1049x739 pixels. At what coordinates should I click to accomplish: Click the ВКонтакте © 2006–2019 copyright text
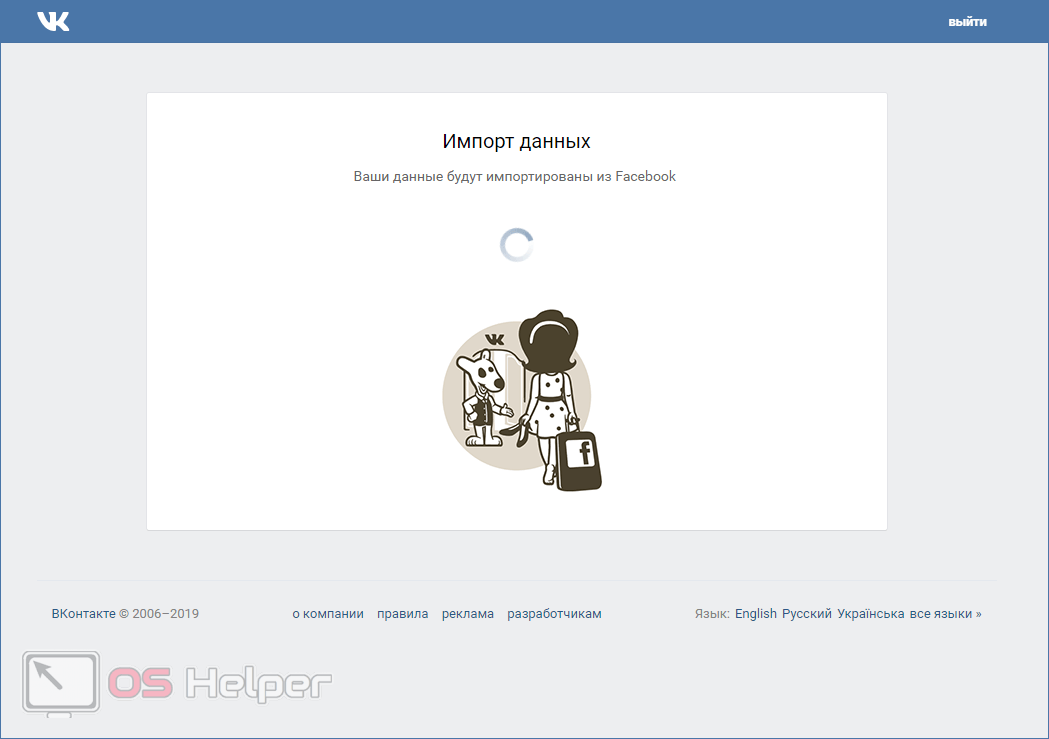(x=125, y=614)
